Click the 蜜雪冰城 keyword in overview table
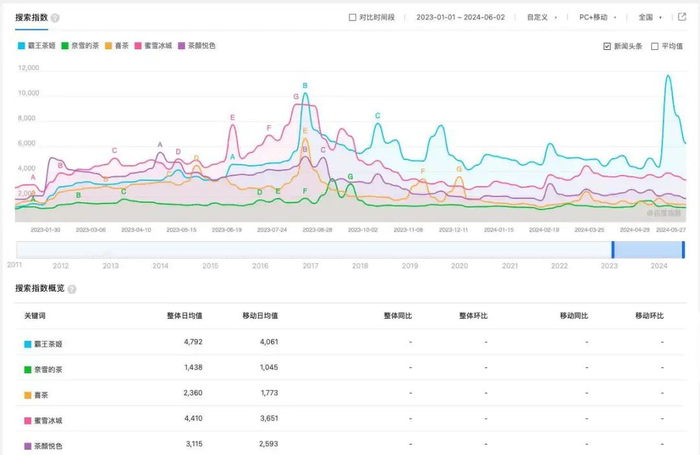The height and width of the screenshot is (455, 700). (48, 420)
